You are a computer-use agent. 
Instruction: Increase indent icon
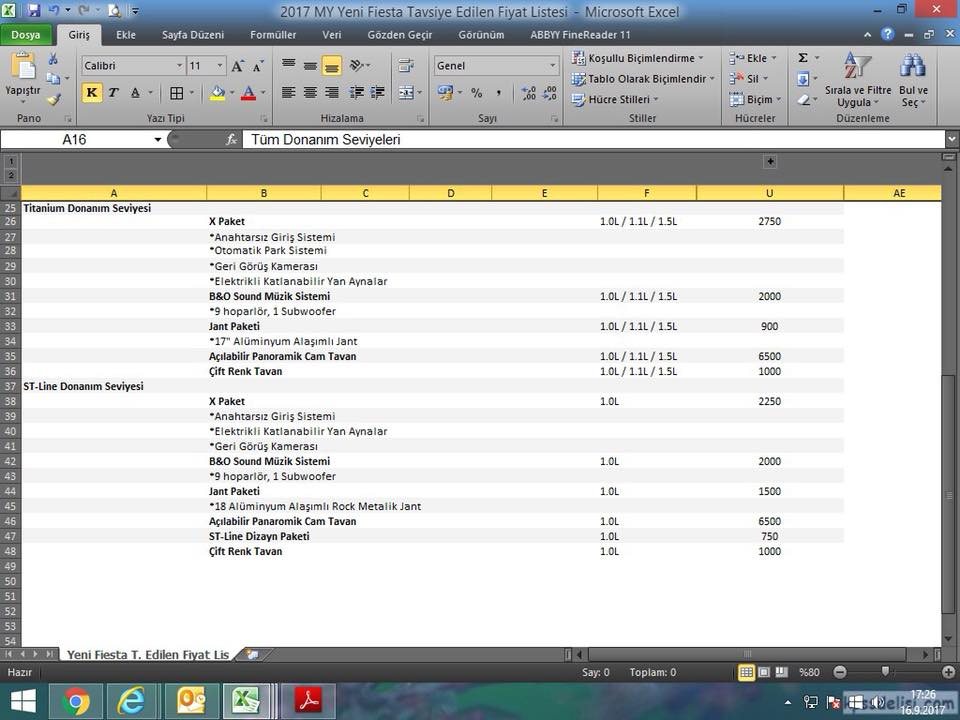[378, 92]
